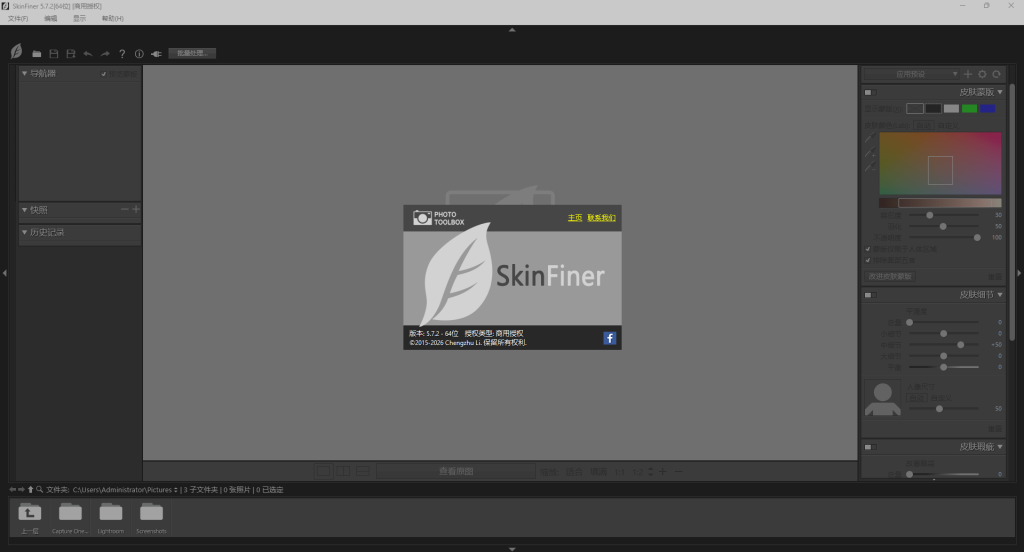Undo the last action with the arrow
Viewport: 1024px width, 552px height.
pos(88,54)
